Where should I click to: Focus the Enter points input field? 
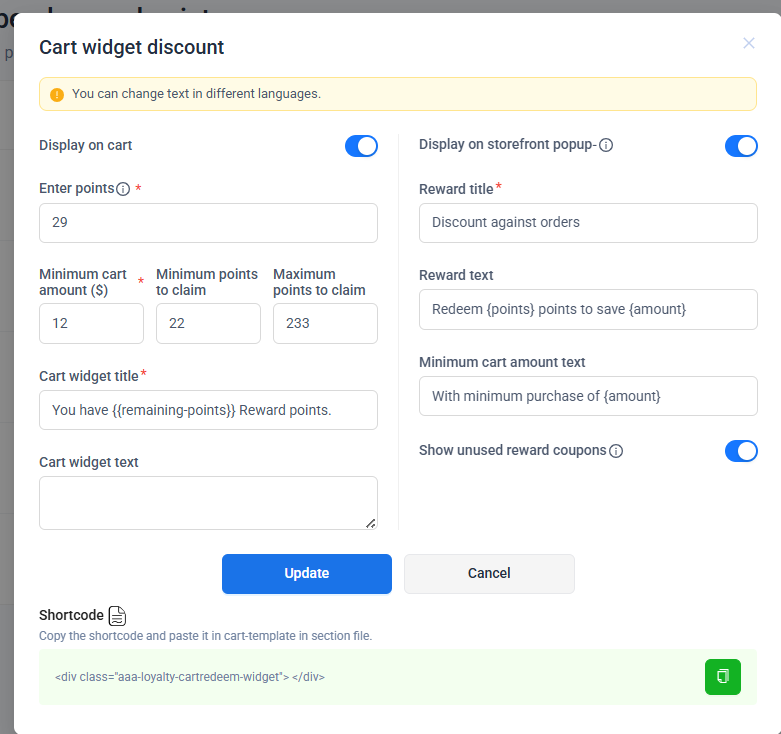point(208,223)
